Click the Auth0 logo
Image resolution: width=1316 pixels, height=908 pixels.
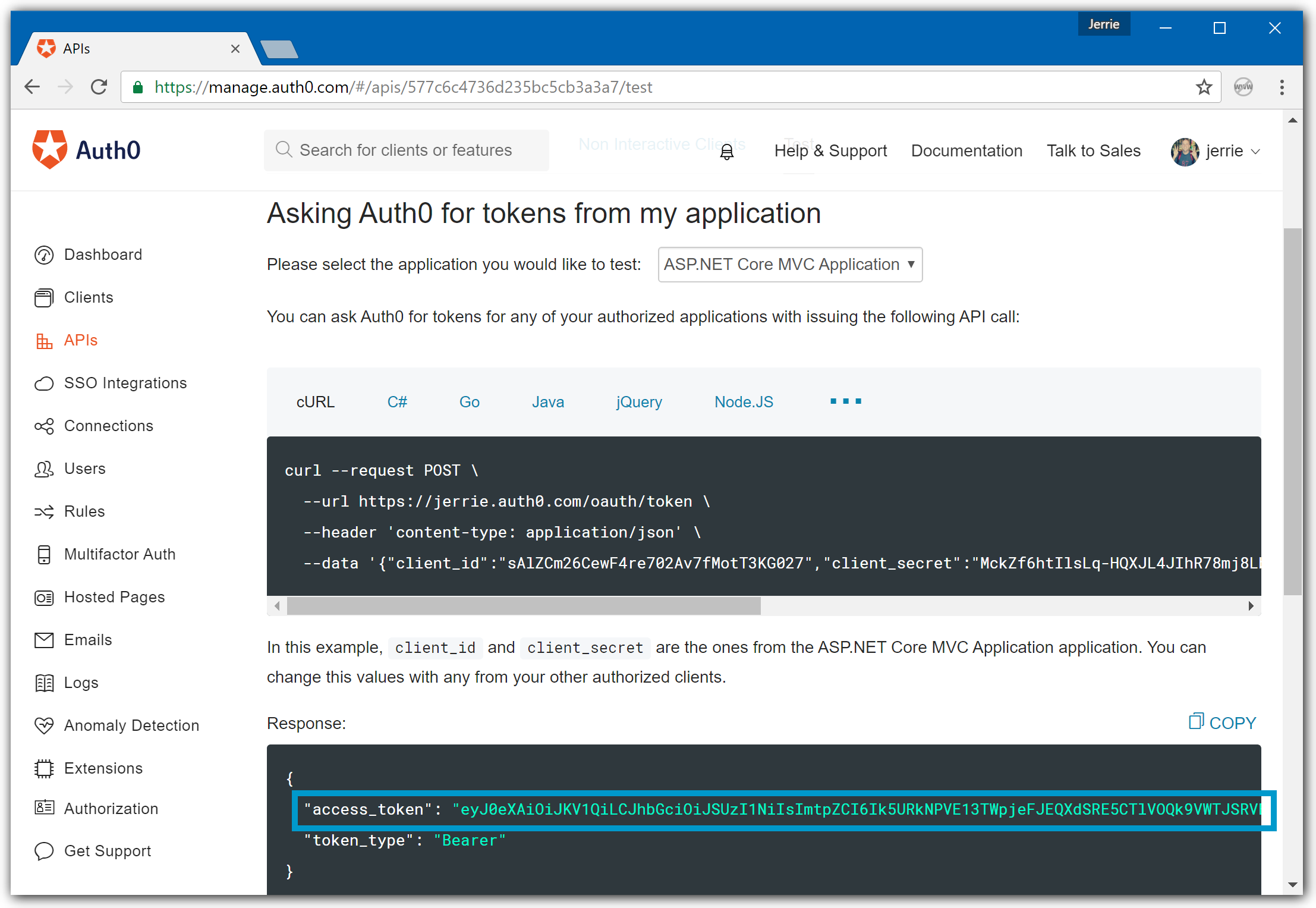(87, 150)
